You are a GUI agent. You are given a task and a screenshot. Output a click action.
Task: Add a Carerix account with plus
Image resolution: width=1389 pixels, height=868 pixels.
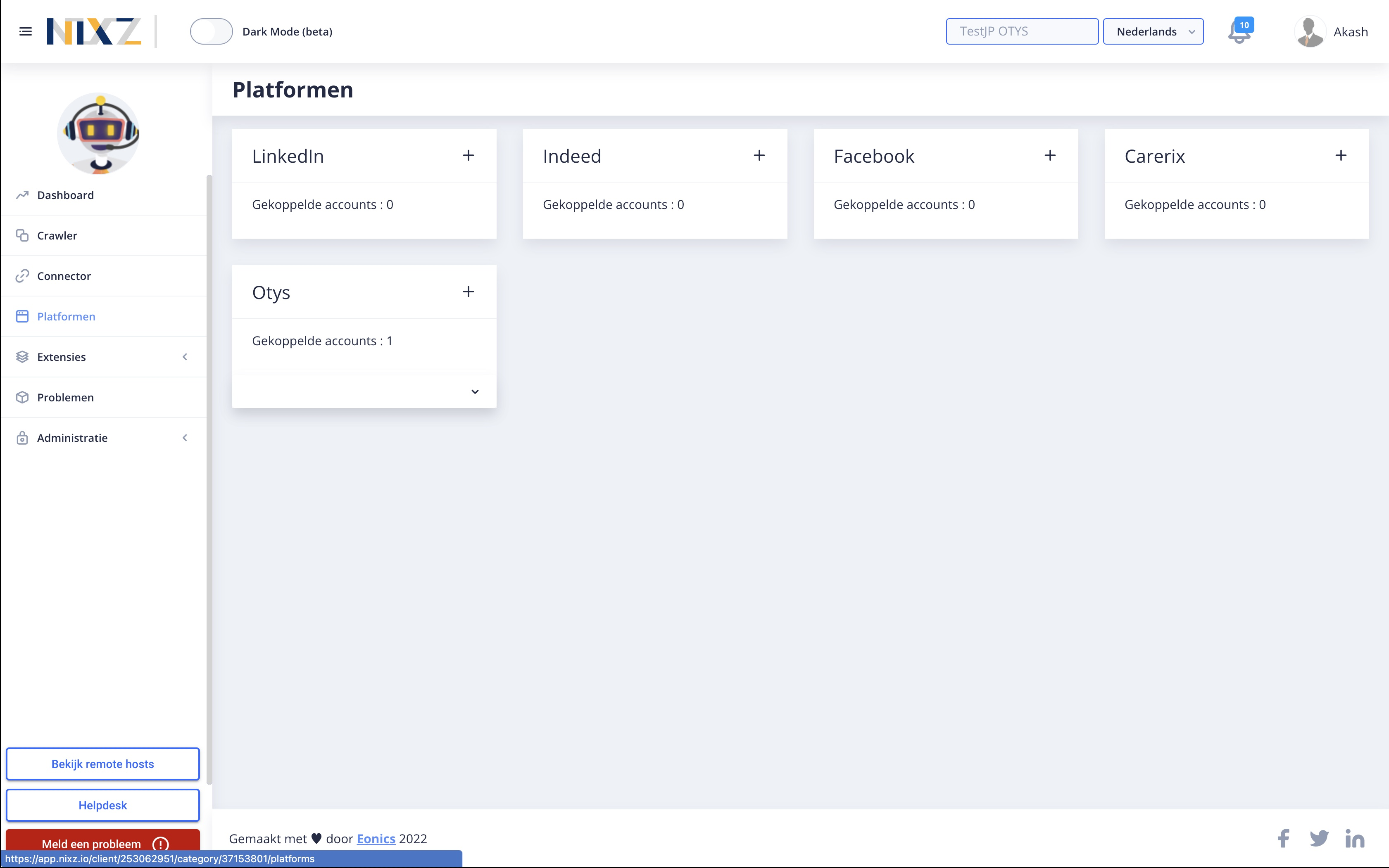1341,156
